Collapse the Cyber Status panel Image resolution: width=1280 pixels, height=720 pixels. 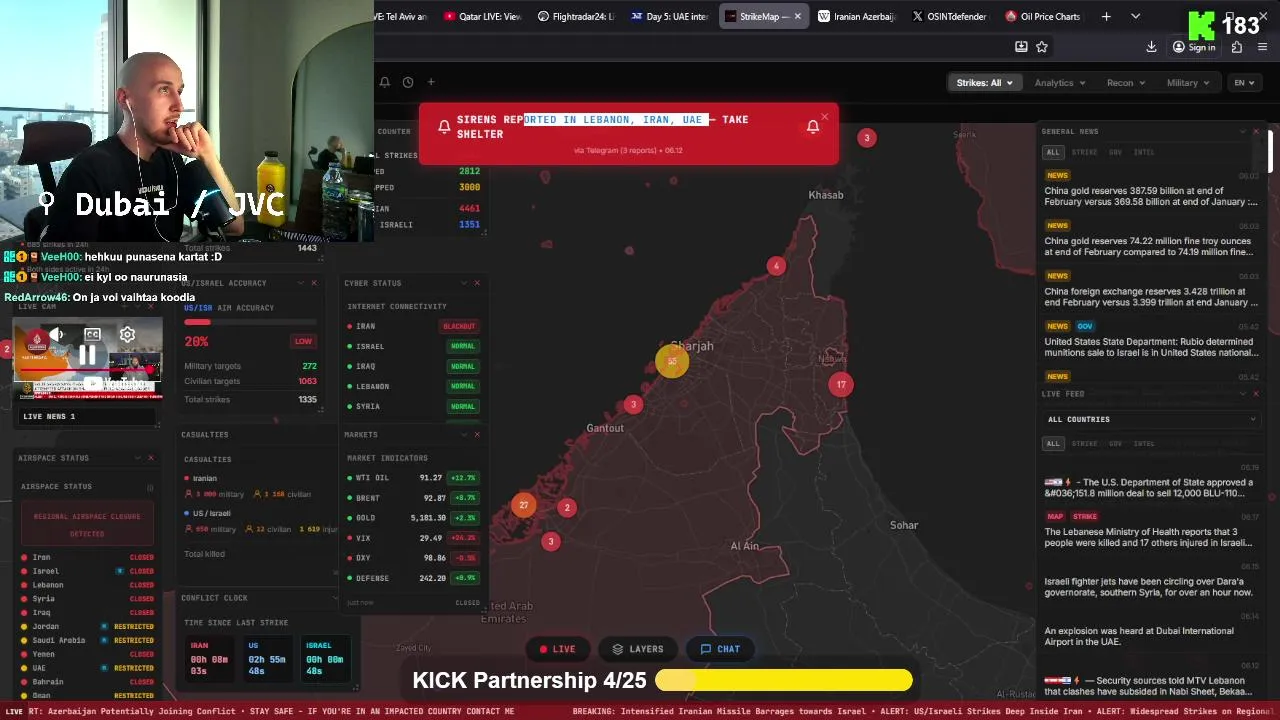463,283
